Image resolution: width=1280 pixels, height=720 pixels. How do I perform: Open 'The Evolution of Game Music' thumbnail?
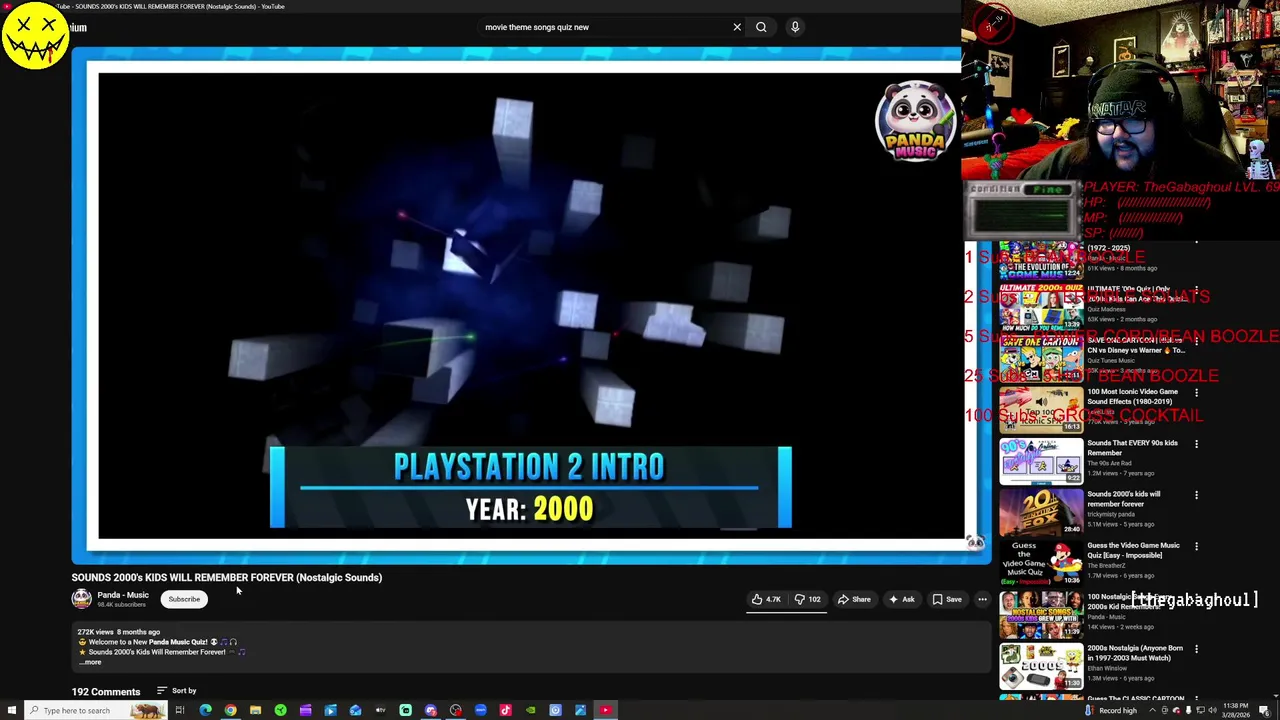[1041, 259]
